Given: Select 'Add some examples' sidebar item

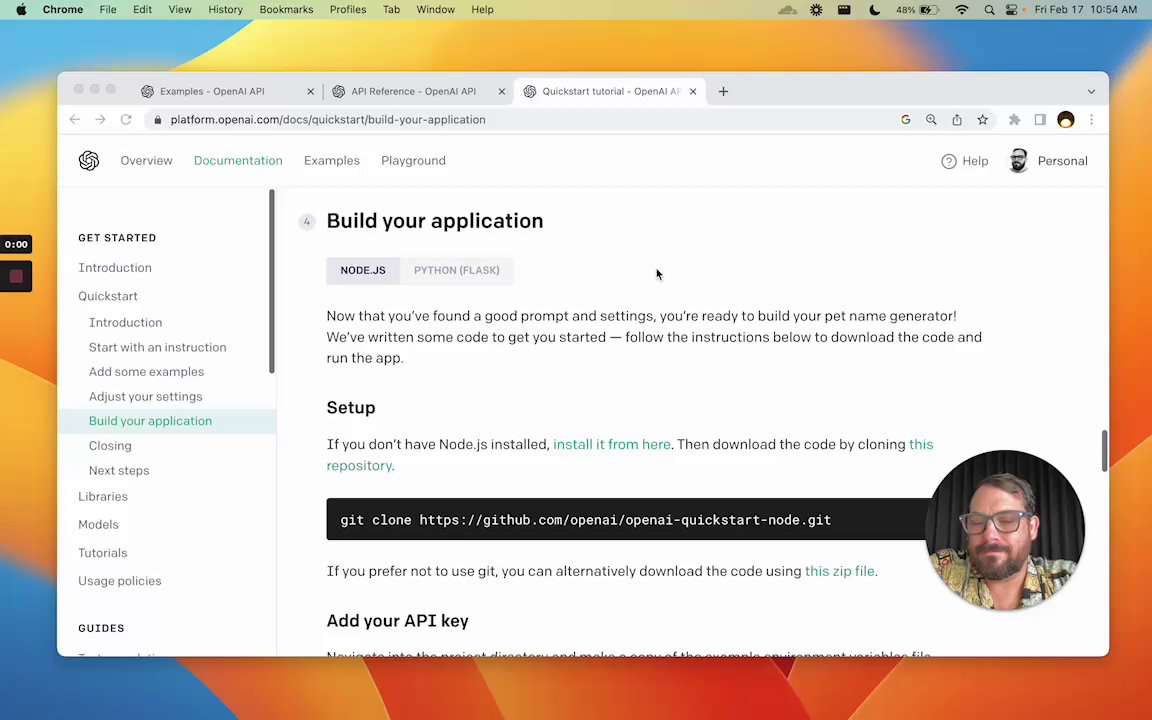Looking at the screenshot, I should [146, 372].
